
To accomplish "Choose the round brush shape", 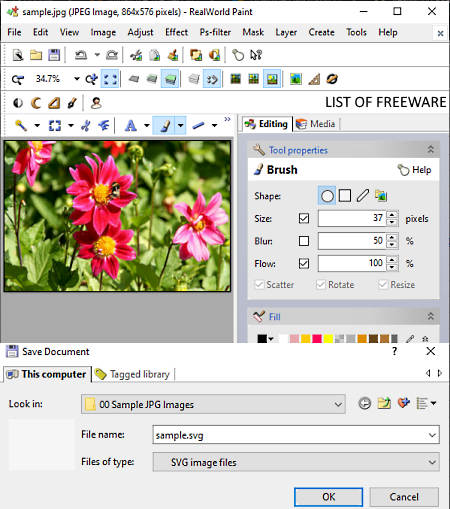I will (x=327, y=196).
